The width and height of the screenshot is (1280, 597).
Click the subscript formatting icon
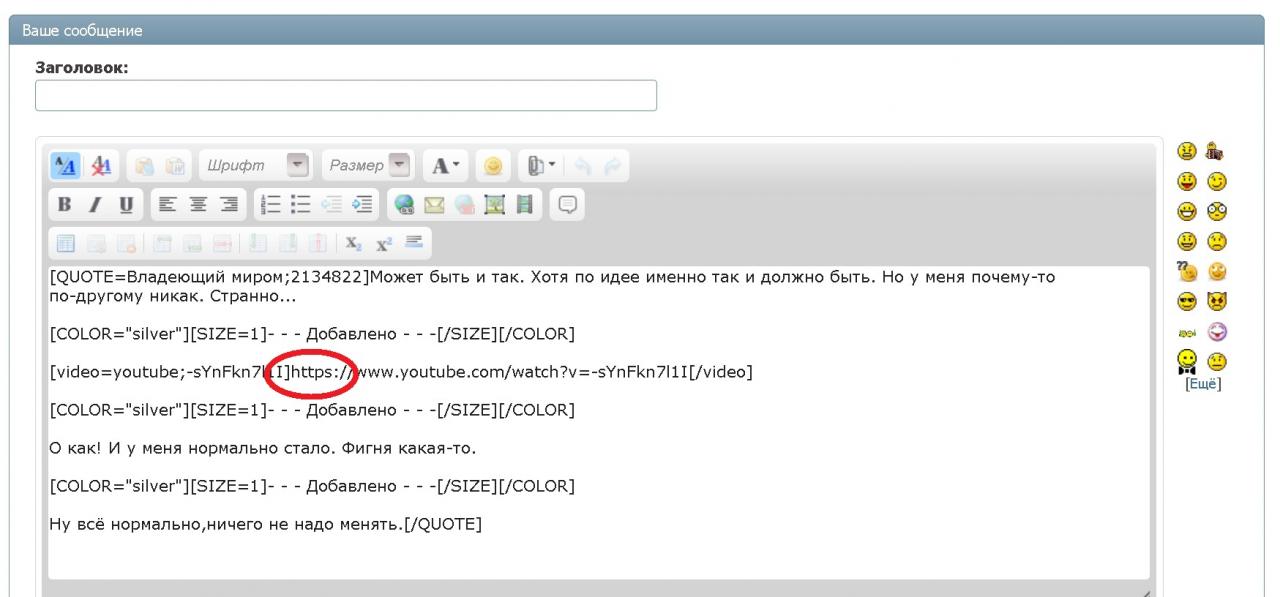tap(353, 242)
